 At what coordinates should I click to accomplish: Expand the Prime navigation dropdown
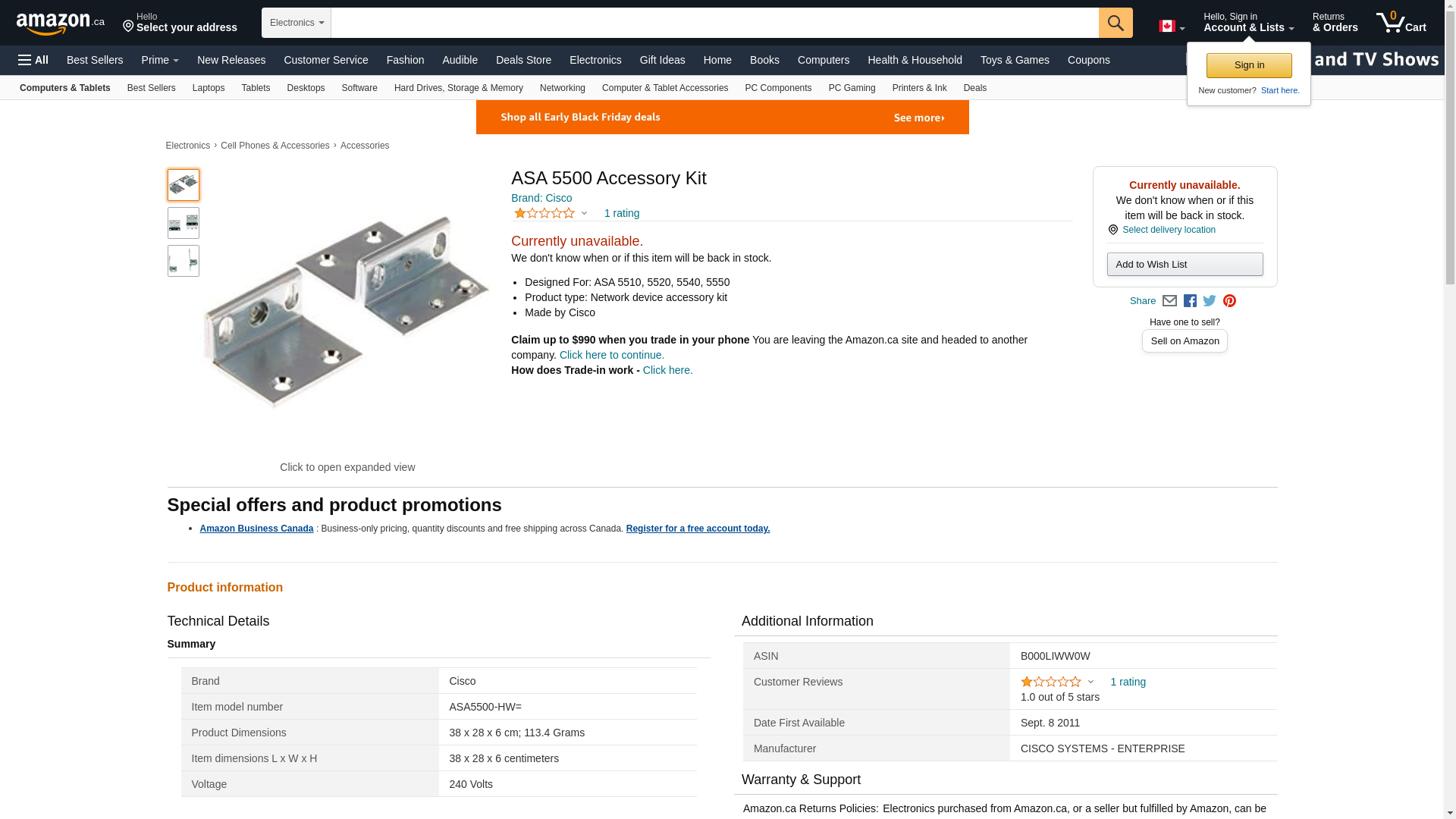point(160,60)
